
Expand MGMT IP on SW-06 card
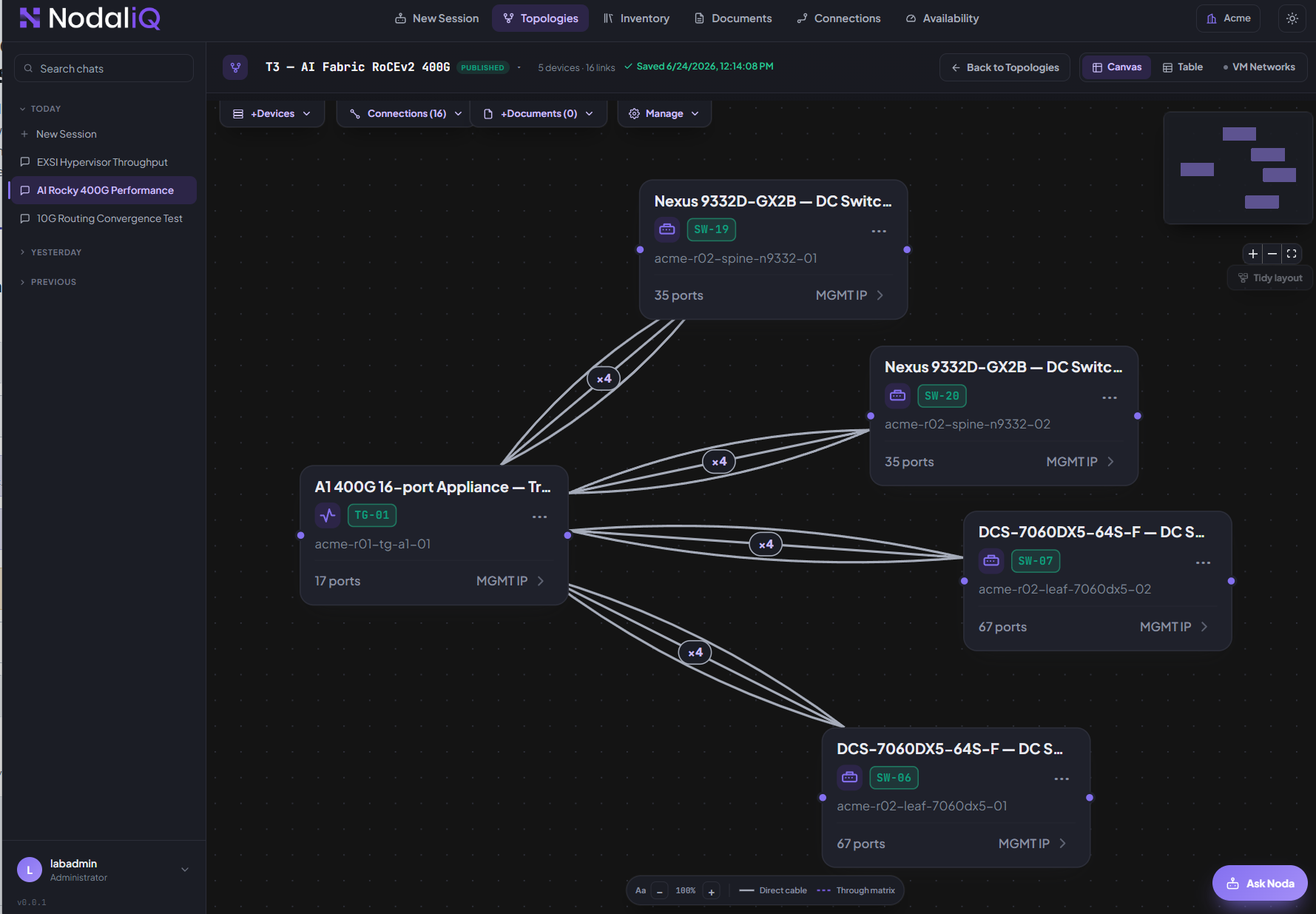[x=1032, y=844]
